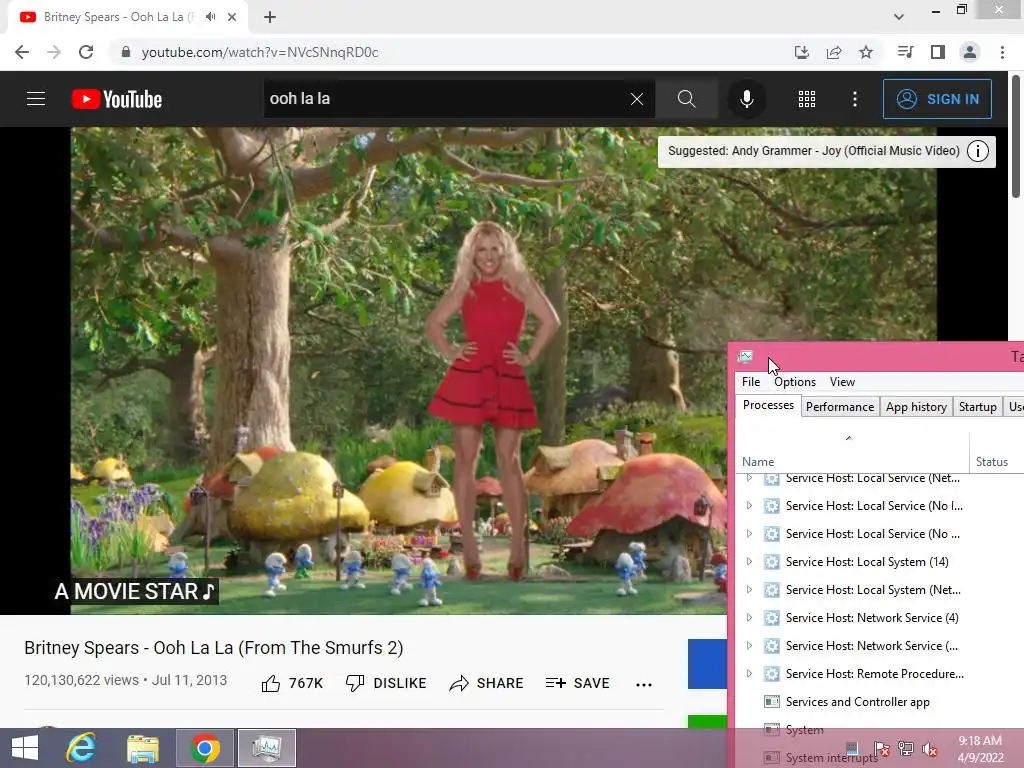Mute the tab via speaker icon
This screenshot has height=768, width=1024.
210,17
